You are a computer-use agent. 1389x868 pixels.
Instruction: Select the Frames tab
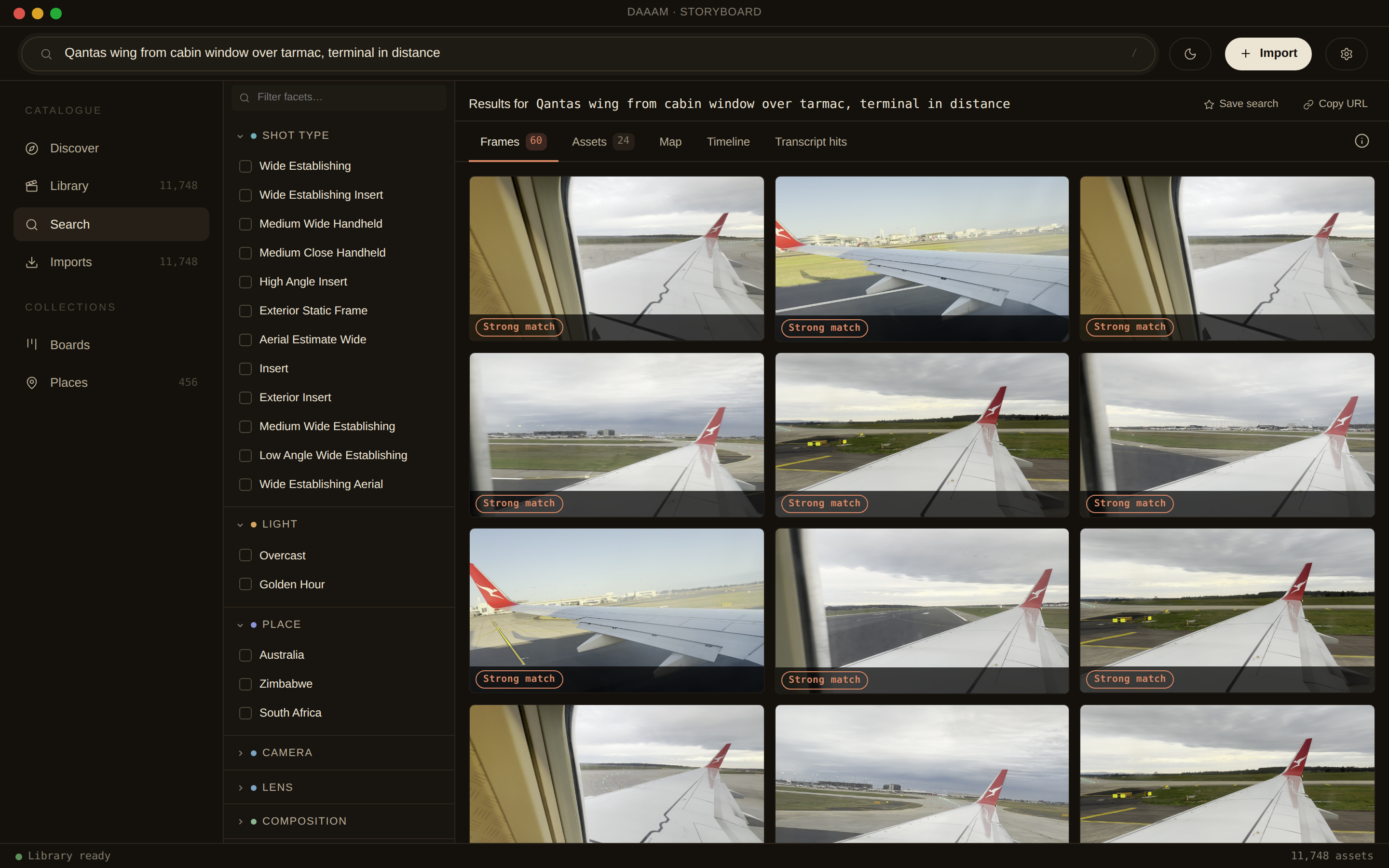tap(513, 142)
